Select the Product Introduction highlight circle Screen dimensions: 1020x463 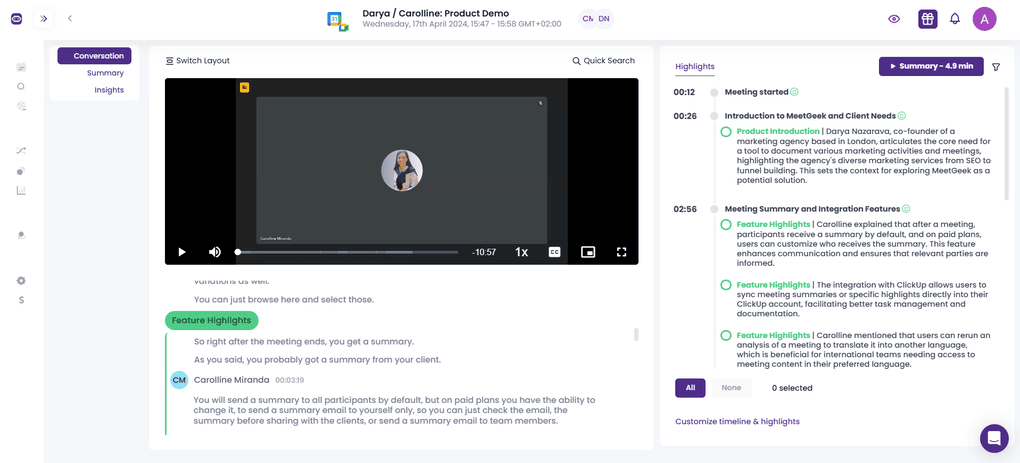point(726,132)
